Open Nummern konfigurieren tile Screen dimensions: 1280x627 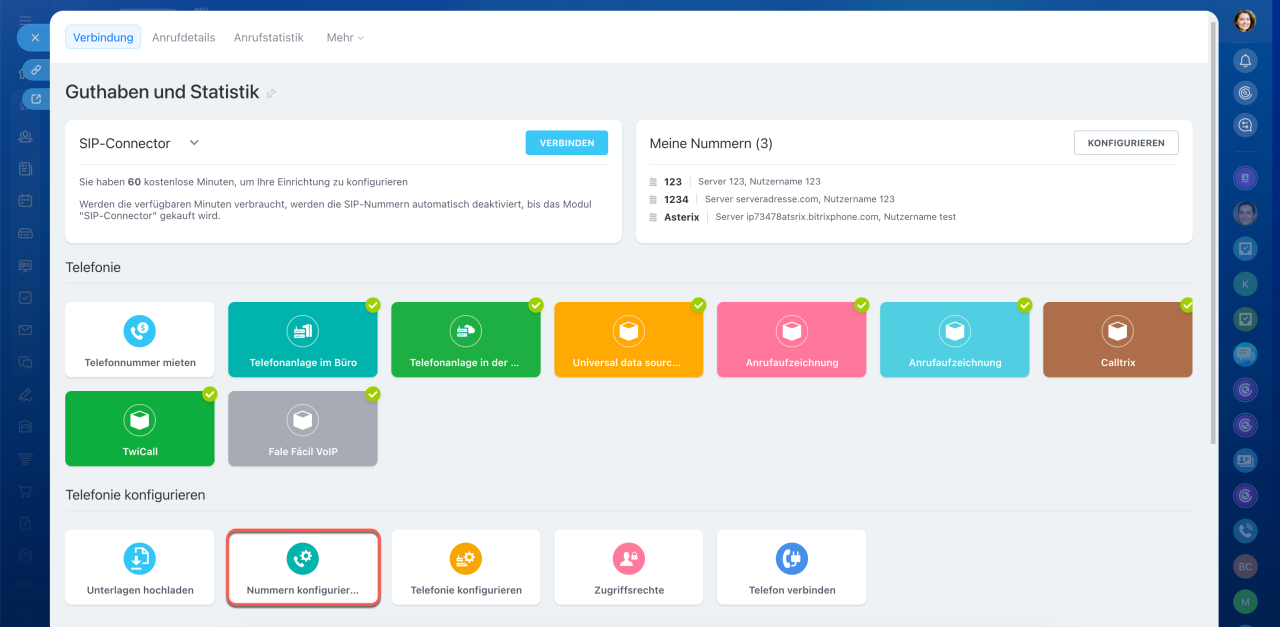tap(303, 567)
